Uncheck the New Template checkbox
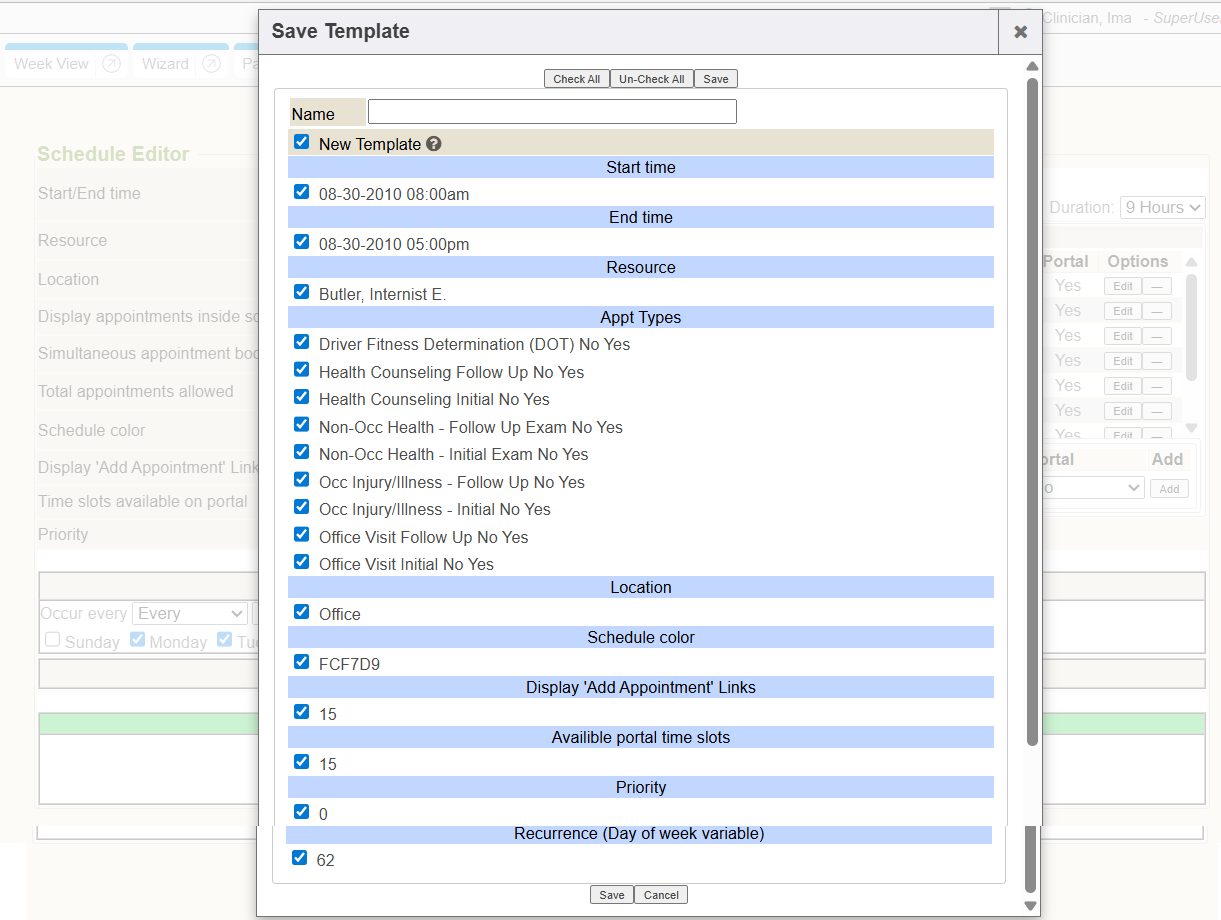 [x=301, y=143]
